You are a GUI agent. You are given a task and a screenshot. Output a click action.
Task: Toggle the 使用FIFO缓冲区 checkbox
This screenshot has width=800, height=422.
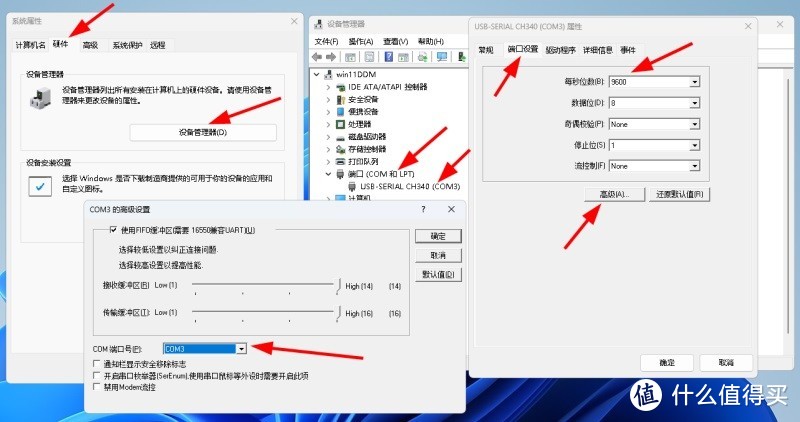click(x=113, y=231)
